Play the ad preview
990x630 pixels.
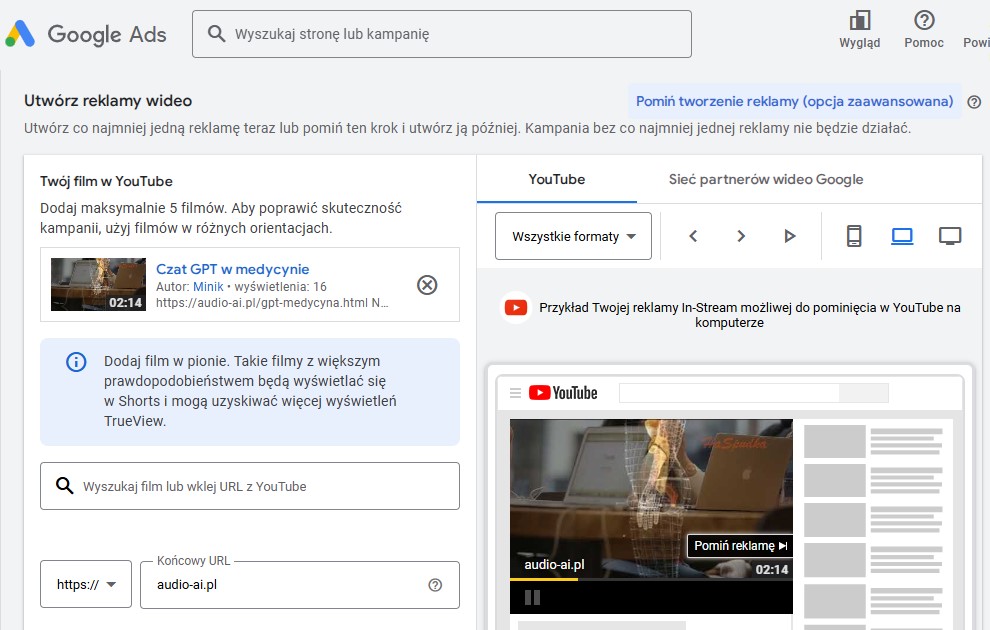(x=790, y=236)
